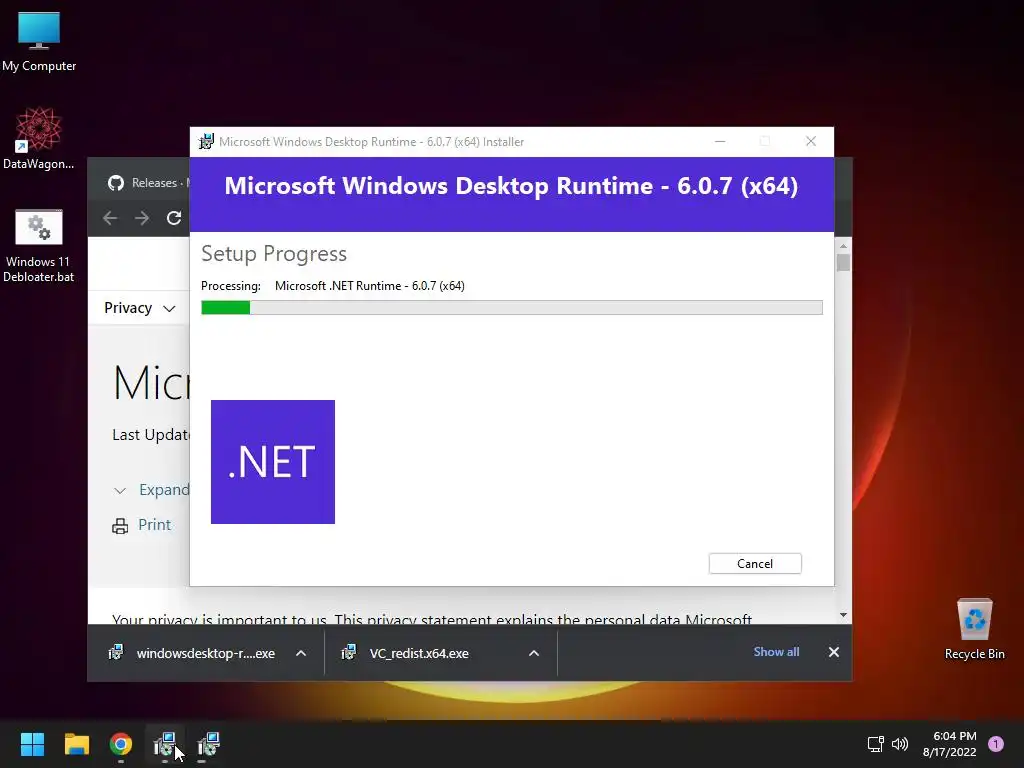Close the browser downloads bar
The image size is (1024, 768).
[x=834, y=652]
